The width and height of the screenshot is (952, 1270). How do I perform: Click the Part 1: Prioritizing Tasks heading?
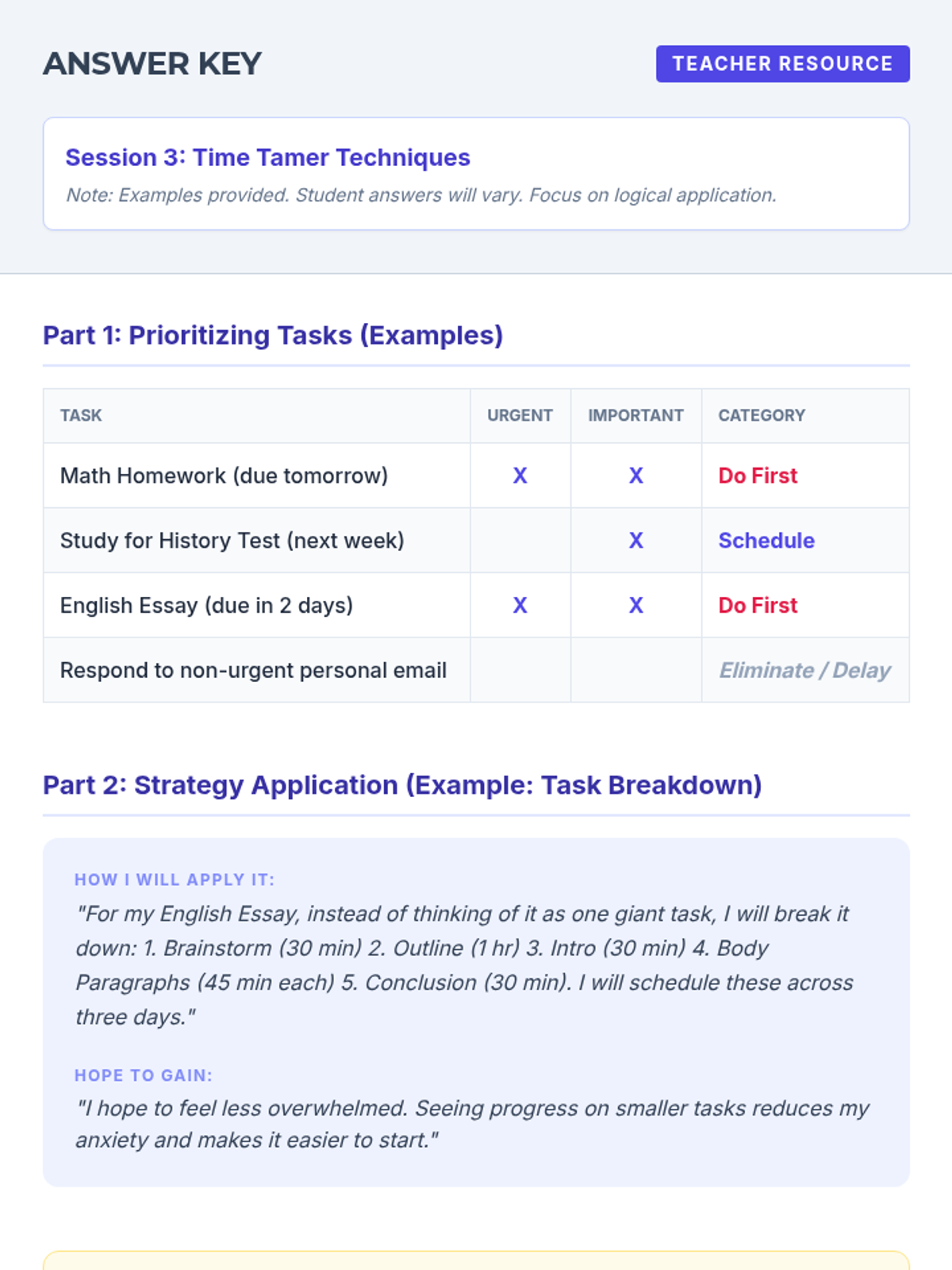click(x=273, y=335)
